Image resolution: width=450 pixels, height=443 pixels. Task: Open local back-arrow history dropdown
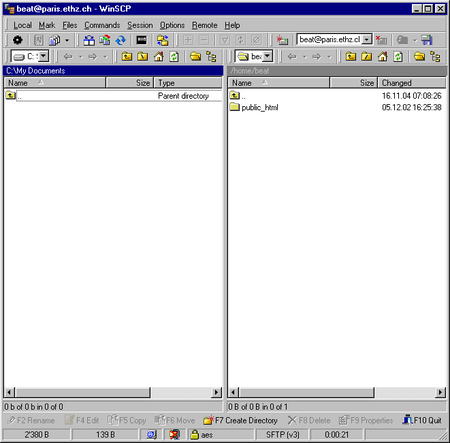coord(81,57)
